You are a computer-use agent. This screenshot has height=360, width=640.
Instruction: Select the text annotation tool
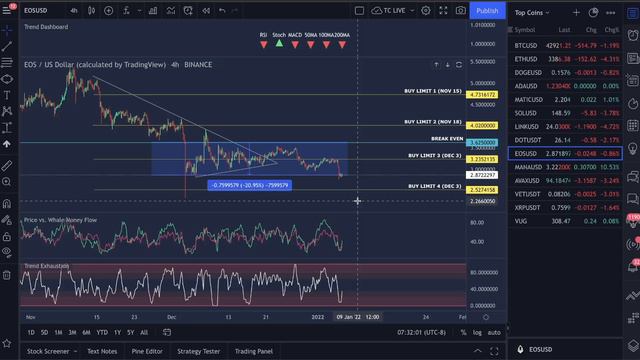pos(7,95)
